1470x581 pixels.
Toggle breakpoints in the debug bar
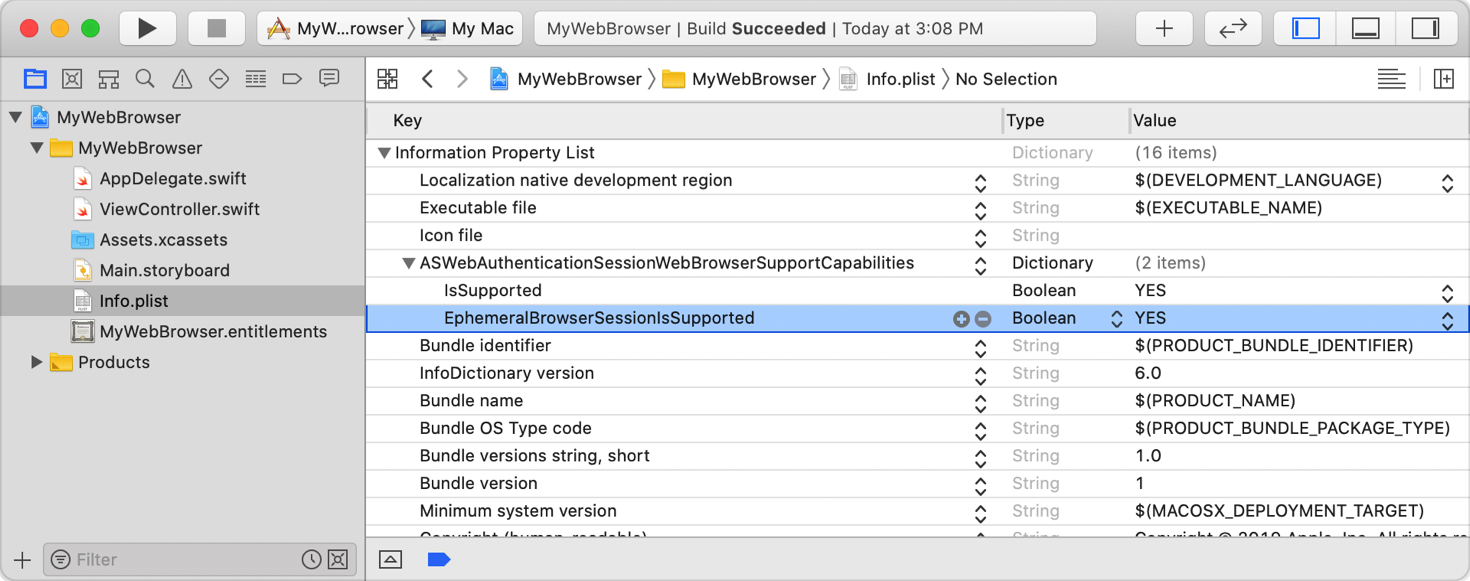click(439, 560)
